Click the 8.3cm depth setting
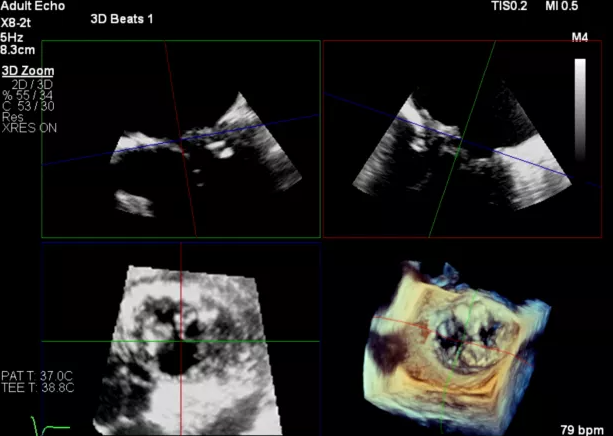This screenshot has height=436, width=613. (18, 46)
